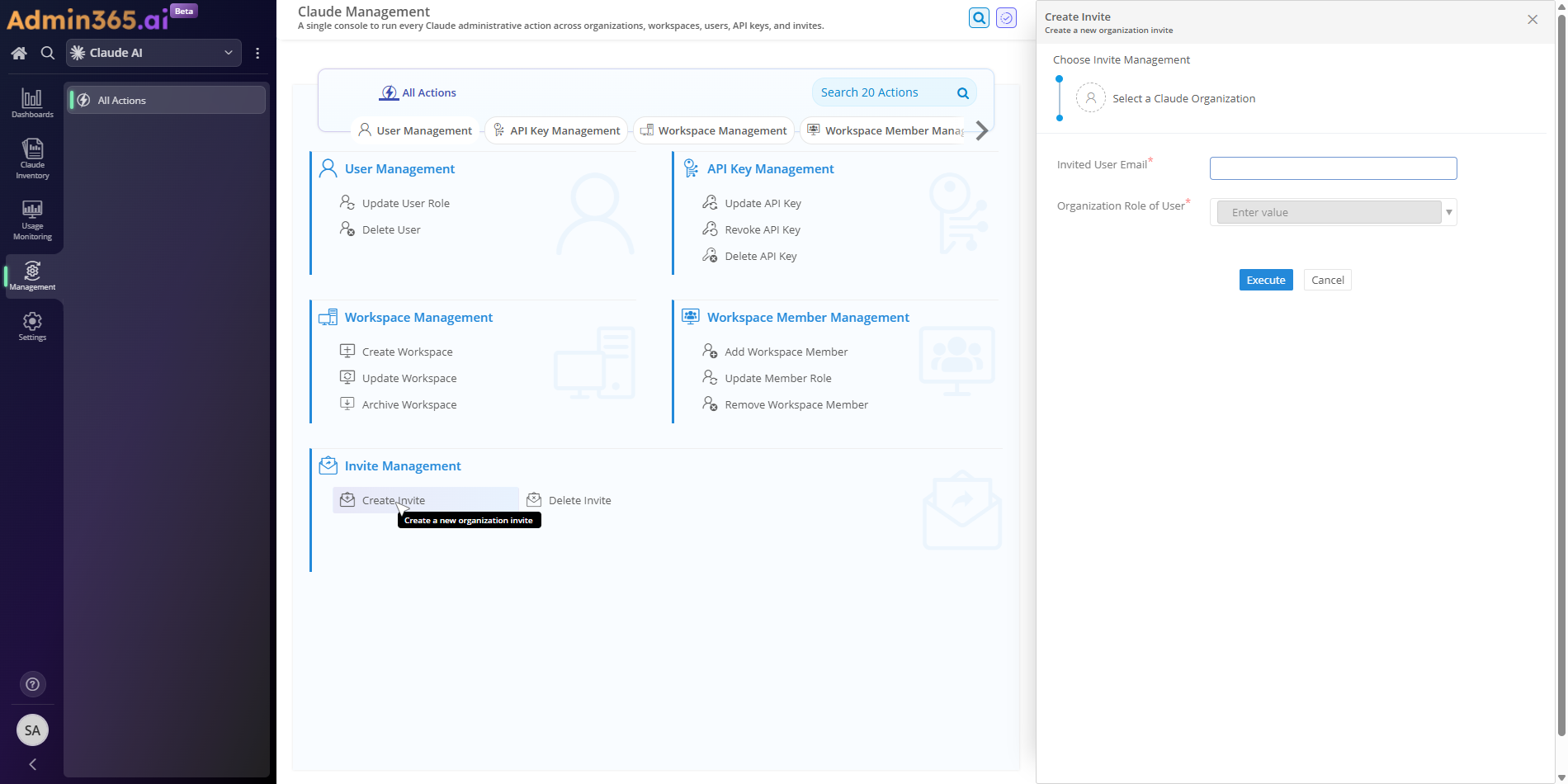The width and height of the screenshot is (1568, 784).
Task: Click the Update API Key icon
Action: click(710, 202)
